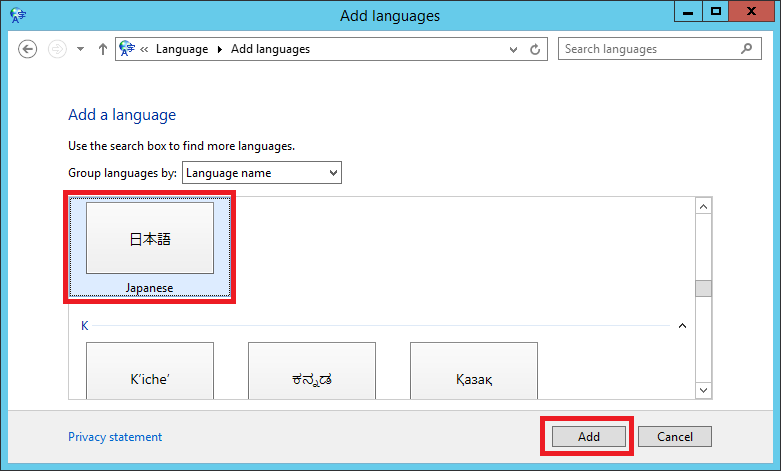Click the magnifier search icon
Screen dimensions: 781x471
[x=746, y=49]
